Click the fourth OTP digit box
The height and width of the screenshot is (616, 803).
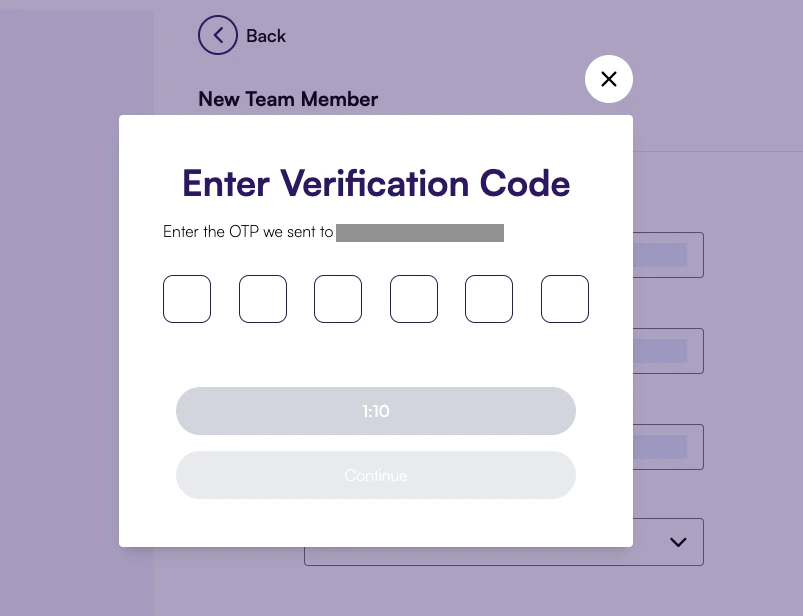(x=413, y=298)
